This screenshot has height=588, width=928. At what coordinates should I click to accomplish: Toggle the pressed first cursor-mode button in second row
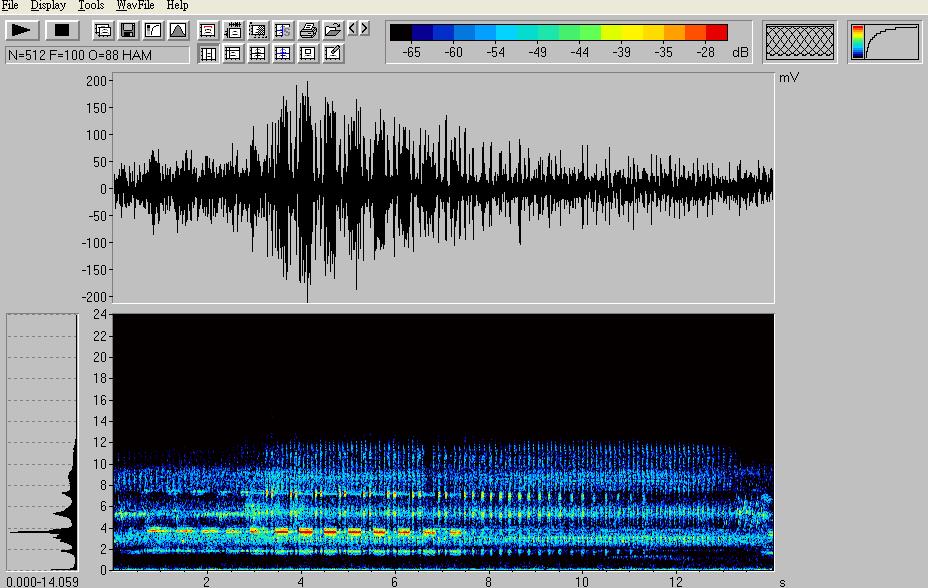208,53
